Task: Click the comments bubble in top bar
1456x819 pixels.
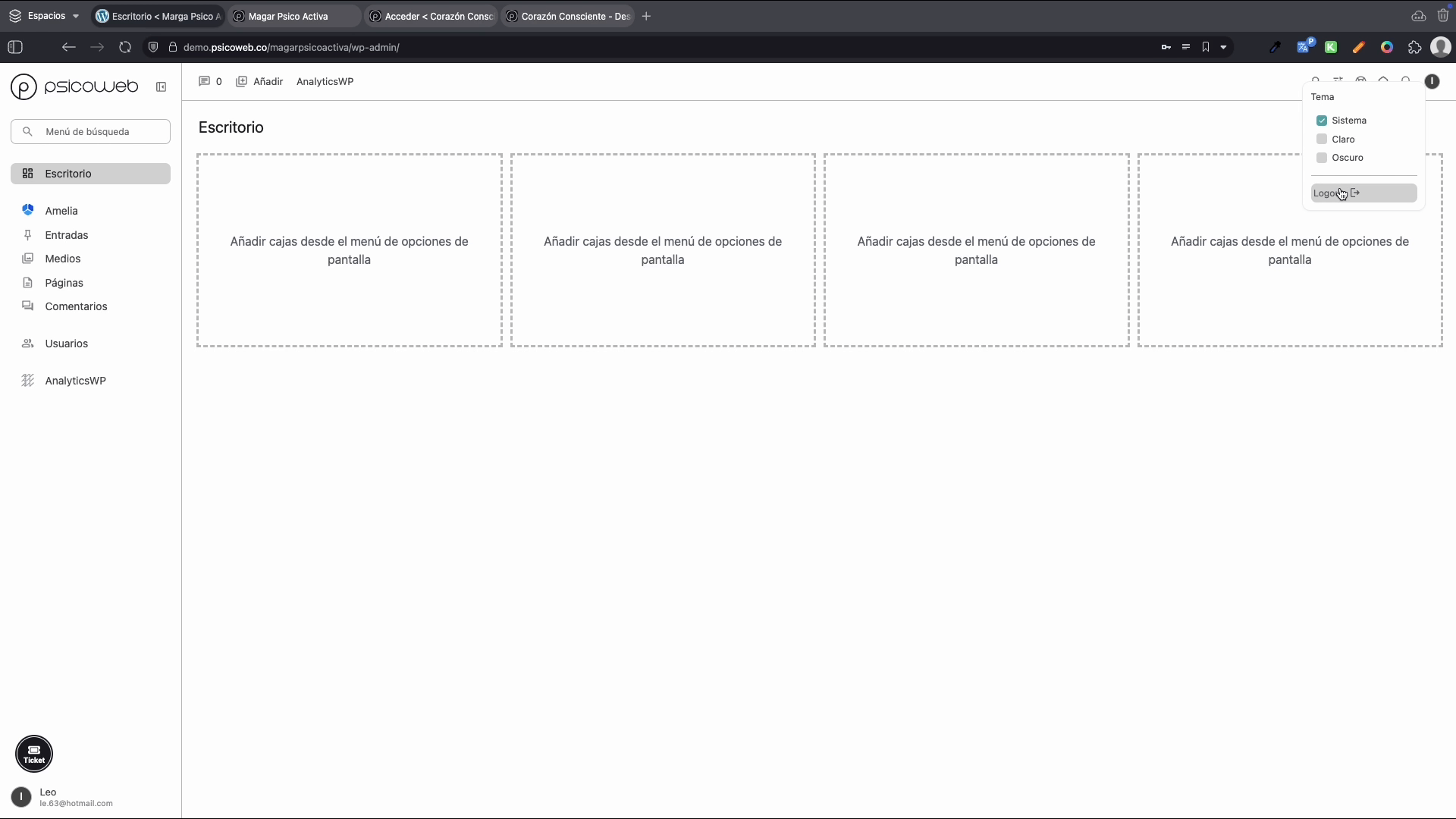Action: [204, 81]
